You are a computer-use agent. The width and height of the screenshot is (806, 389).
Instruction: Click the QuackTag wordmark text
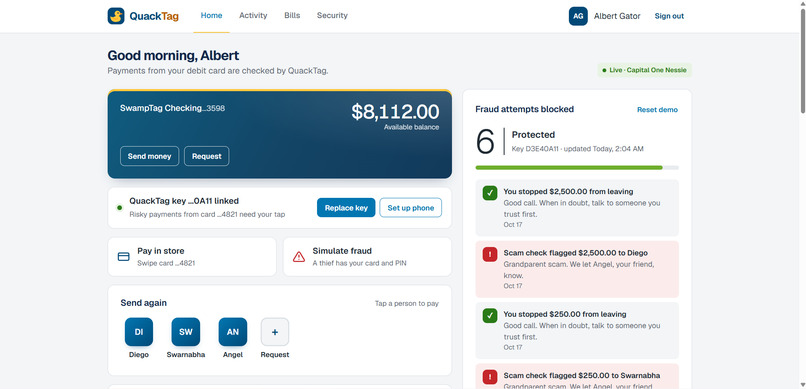(154, 16)
